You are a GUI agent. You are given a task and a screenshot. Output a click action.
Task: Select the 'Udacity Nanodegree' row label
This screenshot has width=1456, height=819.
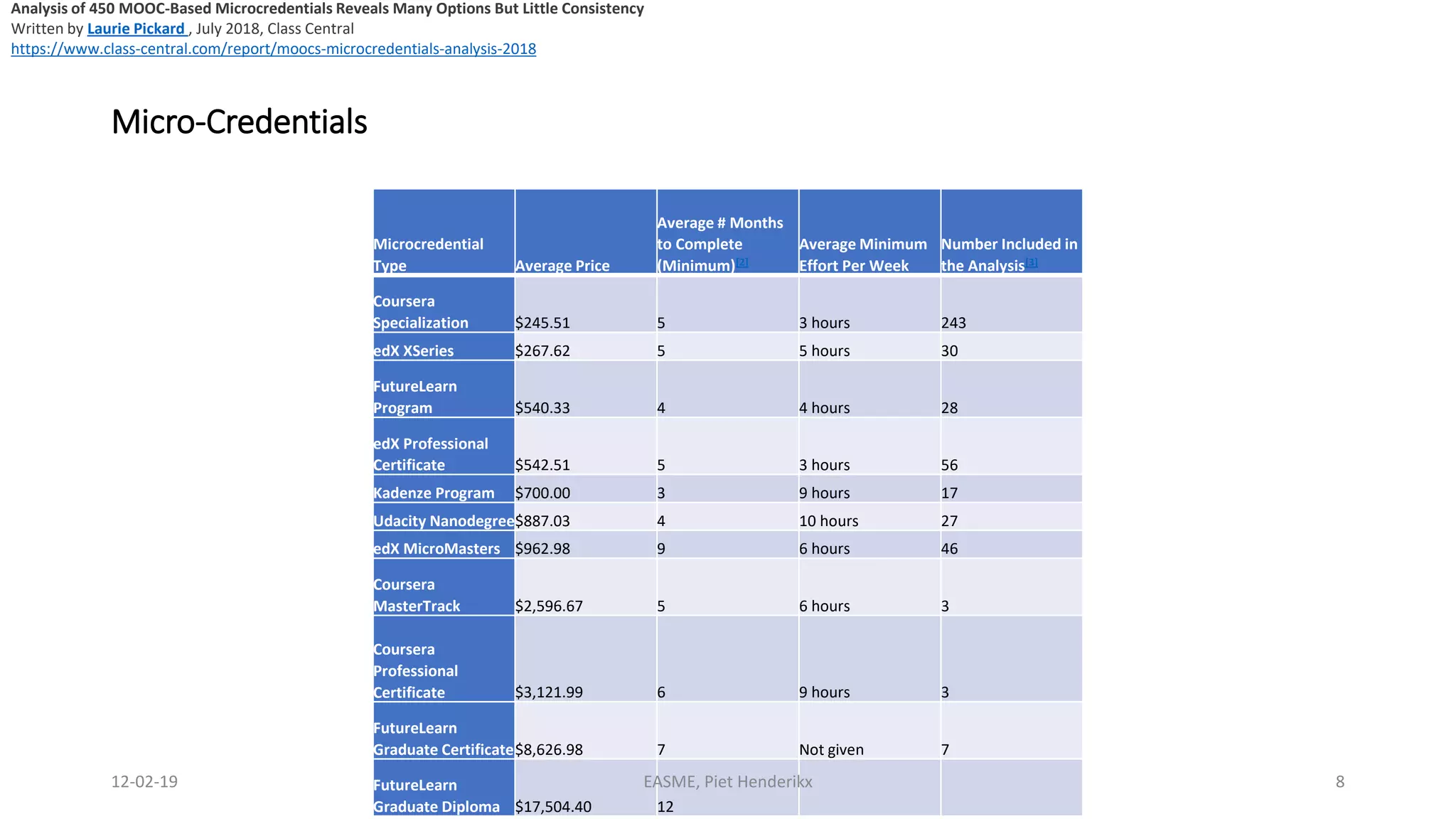[x=444, y=517]
